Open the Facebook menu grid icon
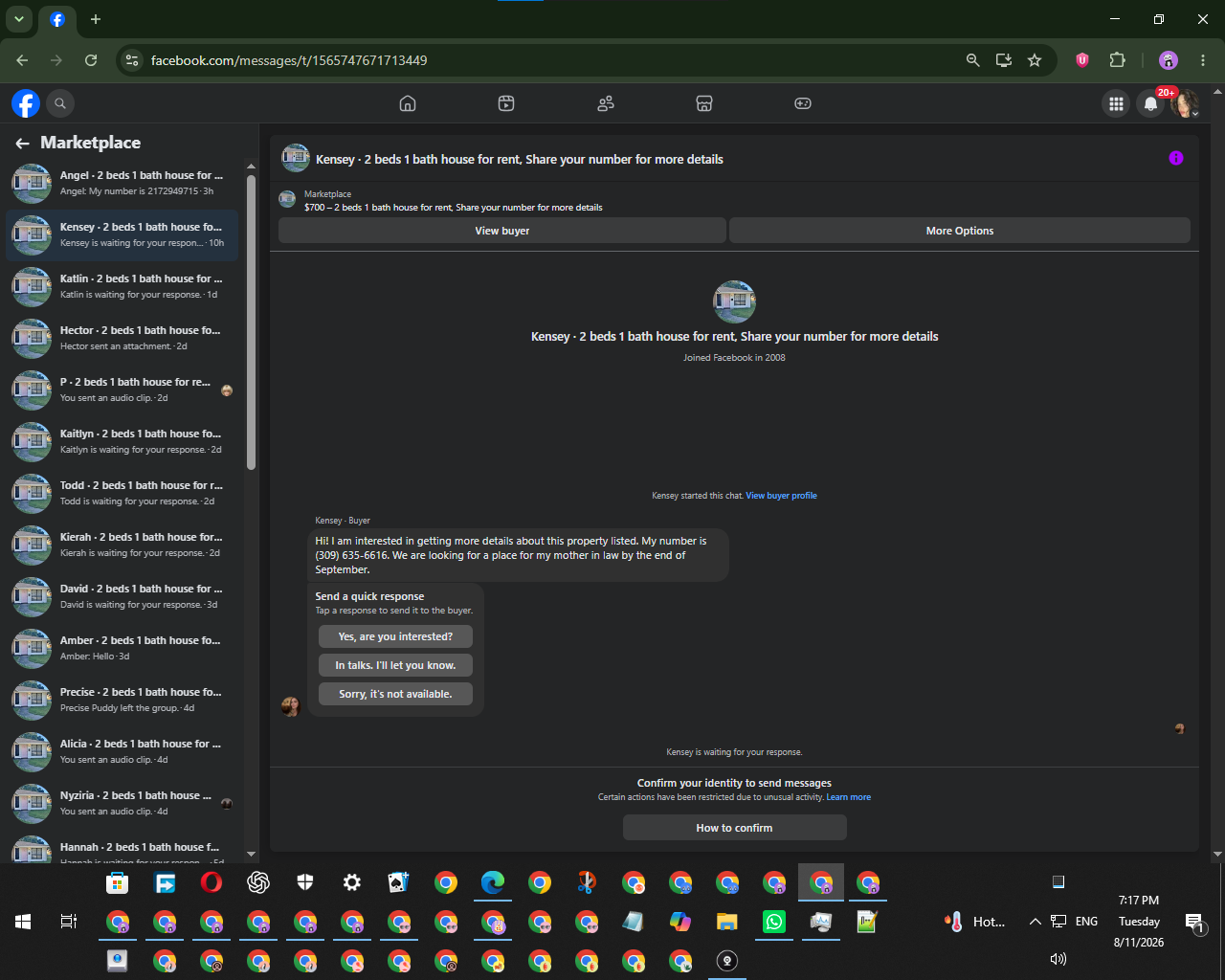This screenshot has height=980, width=1225. [1116, 103]
